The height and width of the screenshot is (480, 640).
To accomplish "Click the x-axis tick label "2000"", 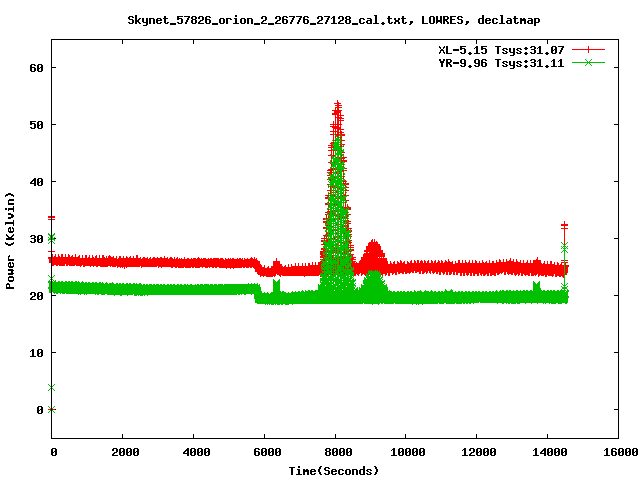I will click(x=125, y=452).
